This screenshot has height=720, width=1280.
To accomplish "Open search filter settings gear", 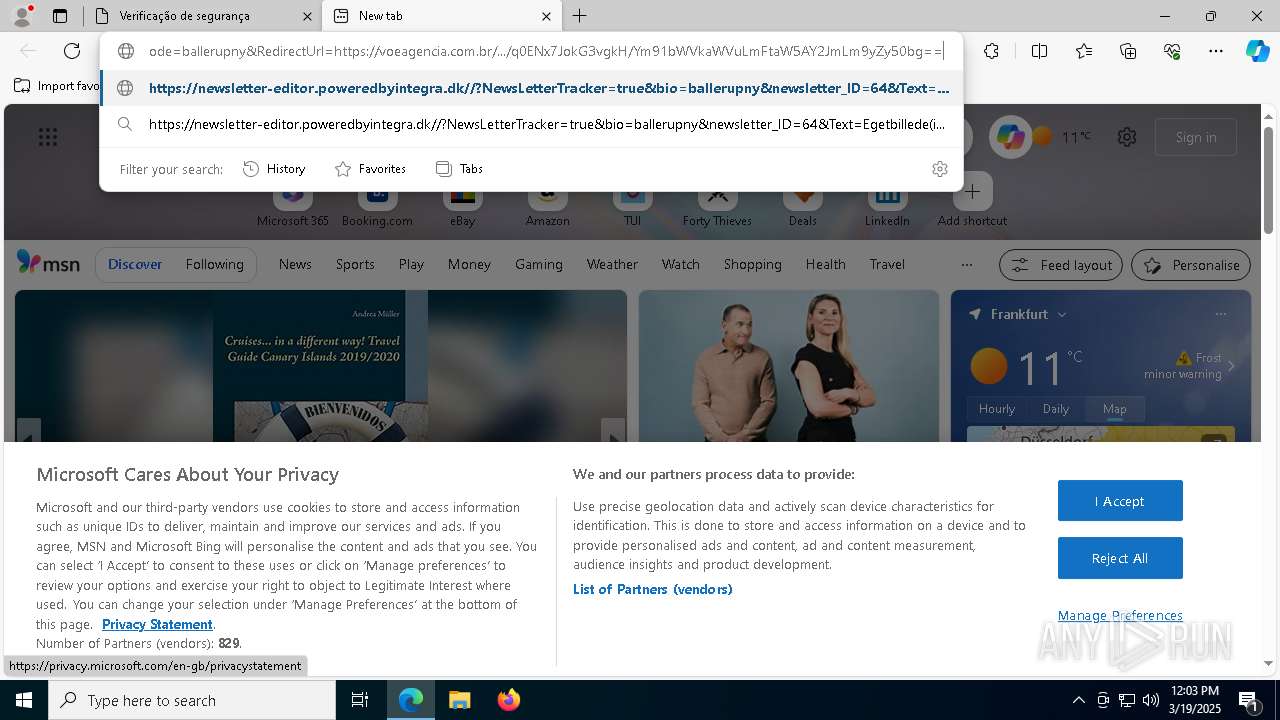I will point(939,169).
